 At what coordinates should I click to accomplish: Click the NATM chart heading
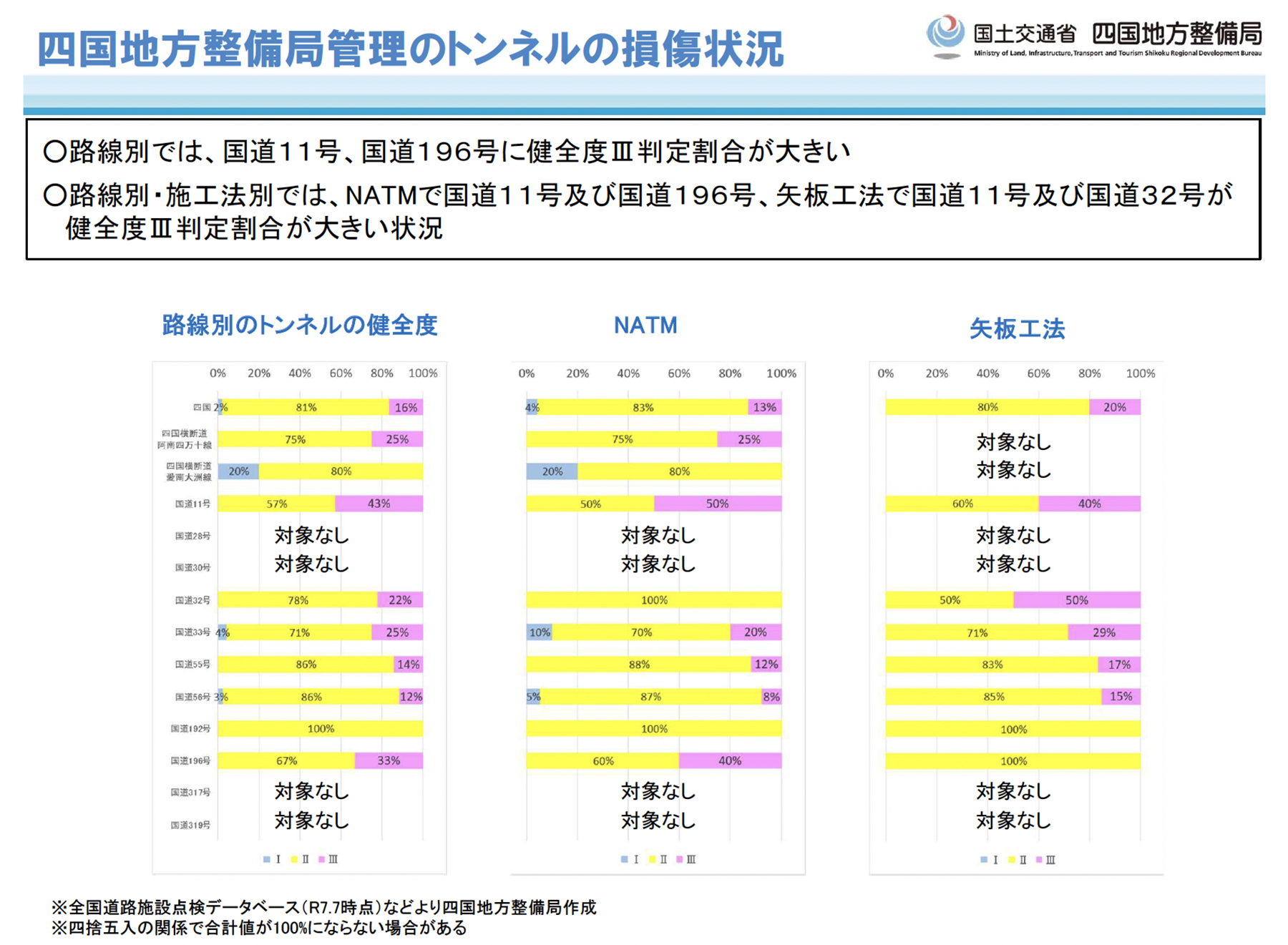(x=645, y=325)
